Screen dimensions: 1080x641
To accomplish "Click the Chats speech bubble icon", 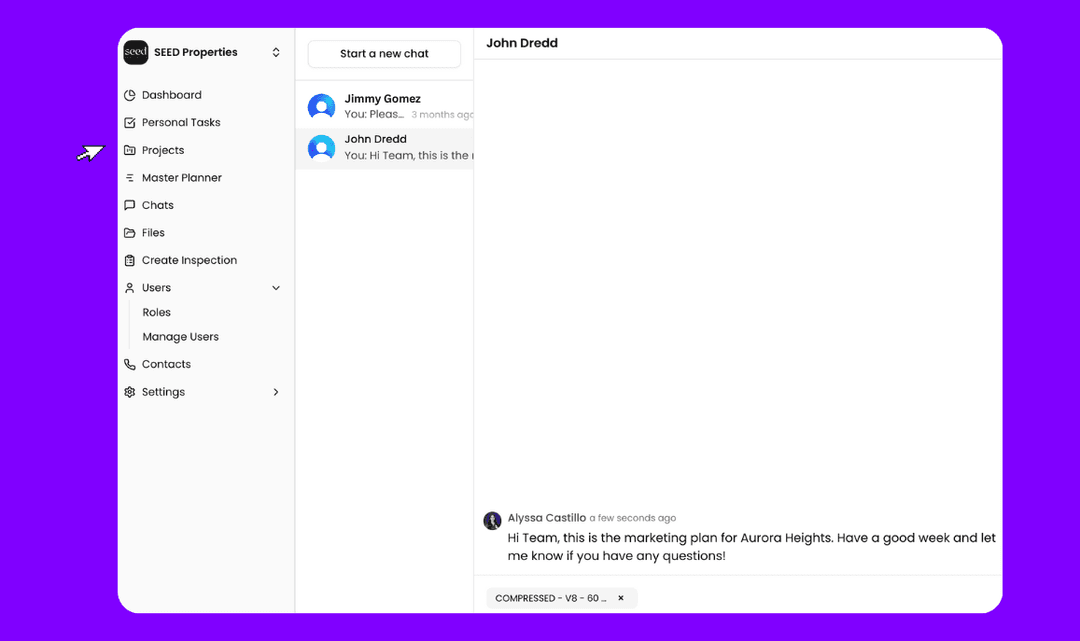I will pyautogui.click(x=130, y=206).
